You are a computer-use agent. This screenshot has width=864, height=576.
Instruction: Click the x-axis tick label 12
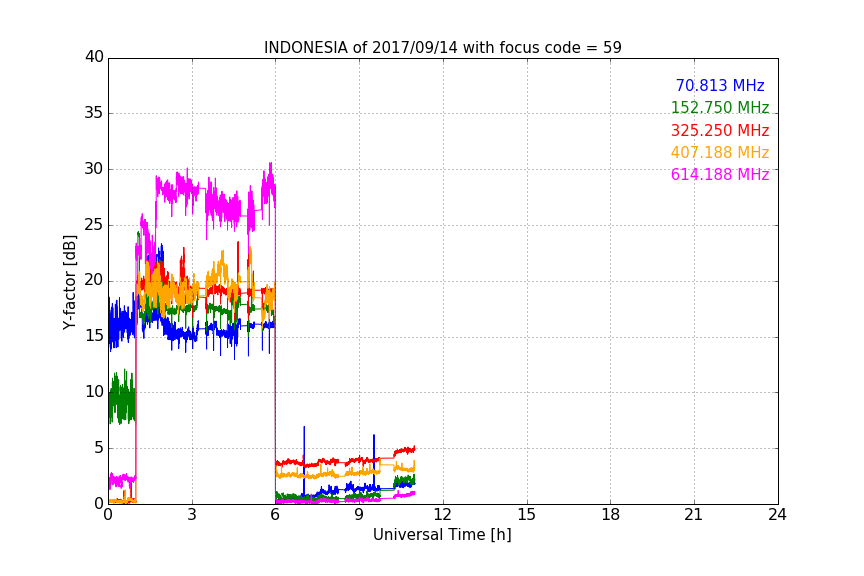pyautogui.click(x=443, y=515)
